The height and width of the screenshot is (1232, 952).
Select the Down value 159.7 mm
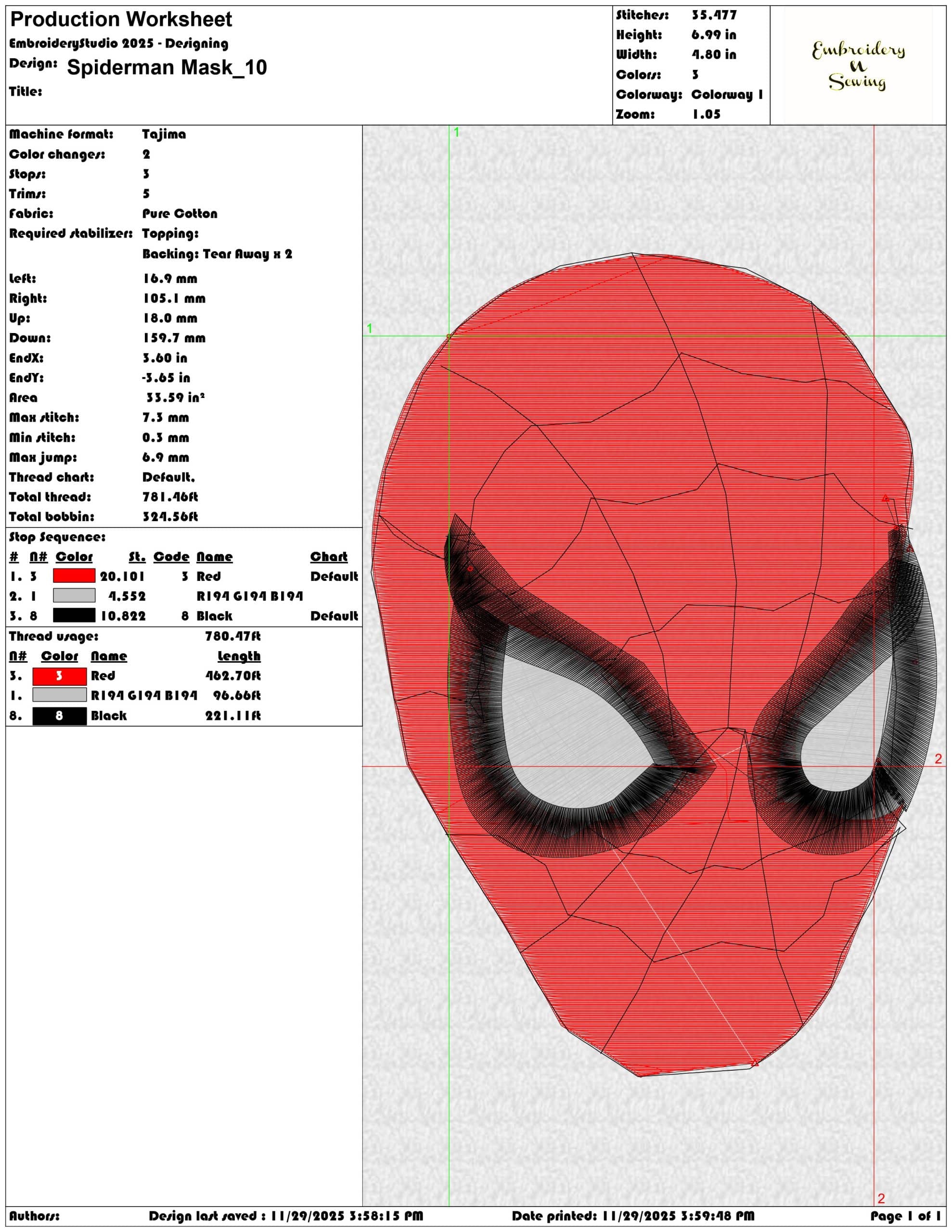point(174,338)
